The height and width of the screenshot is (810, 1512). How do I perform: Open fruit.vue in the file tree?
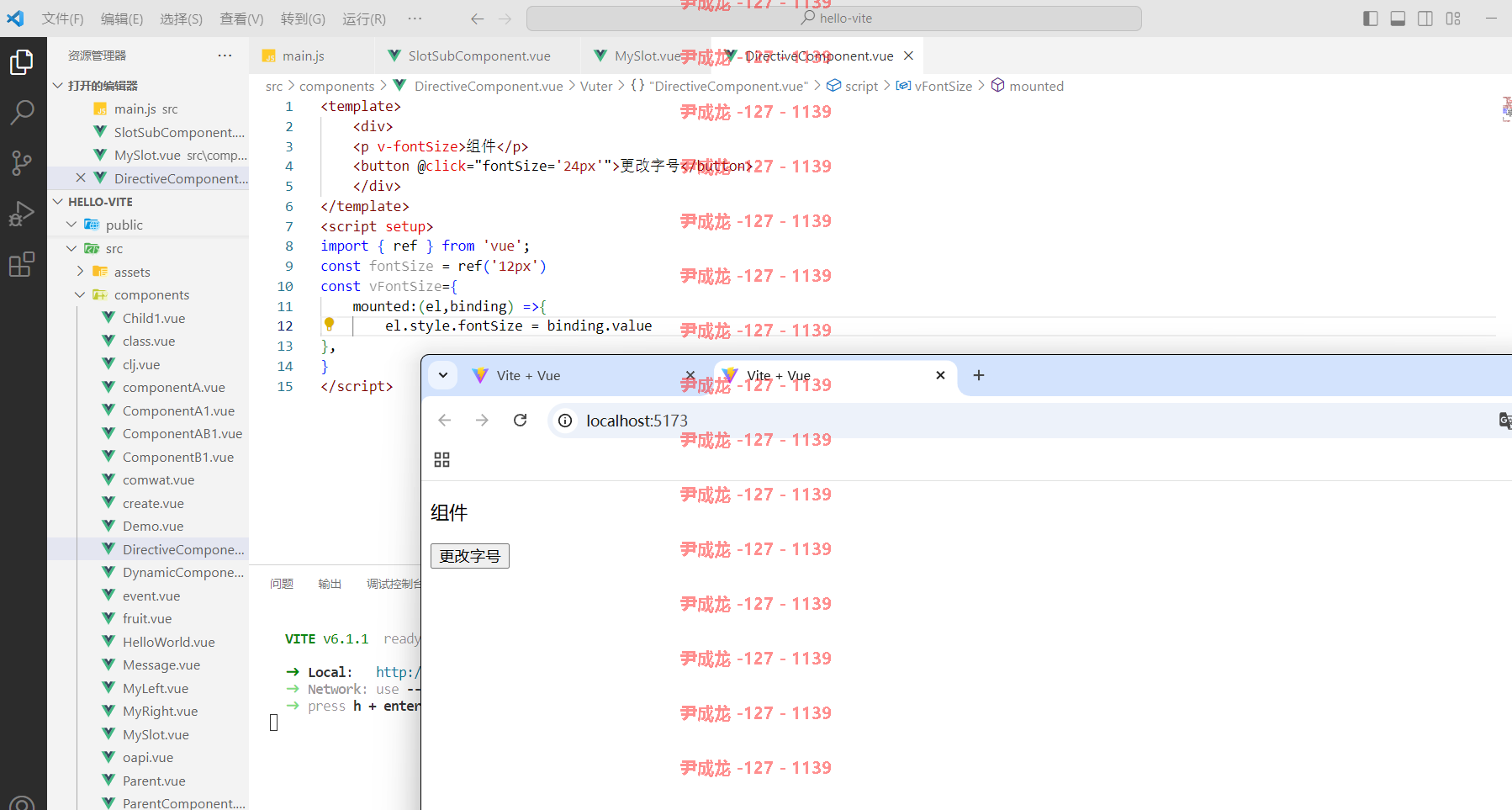click(147, 618)
